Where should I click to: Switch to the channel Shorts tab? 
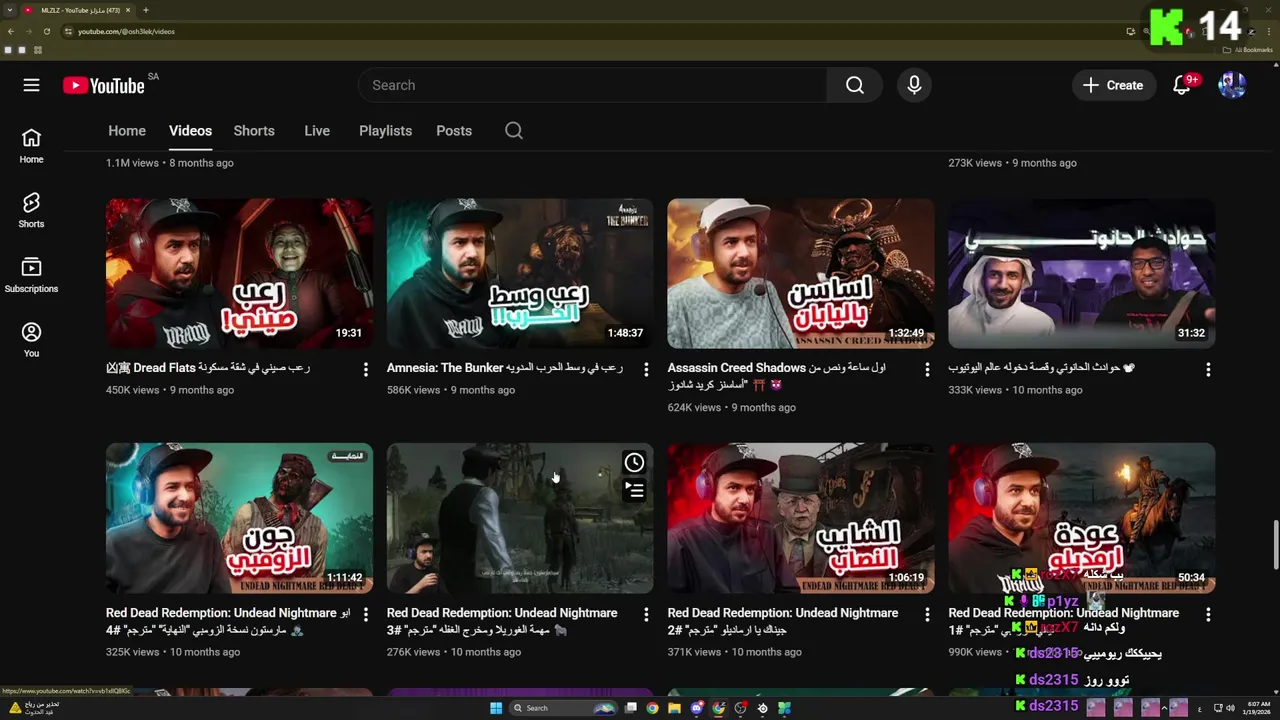(254, 131)
